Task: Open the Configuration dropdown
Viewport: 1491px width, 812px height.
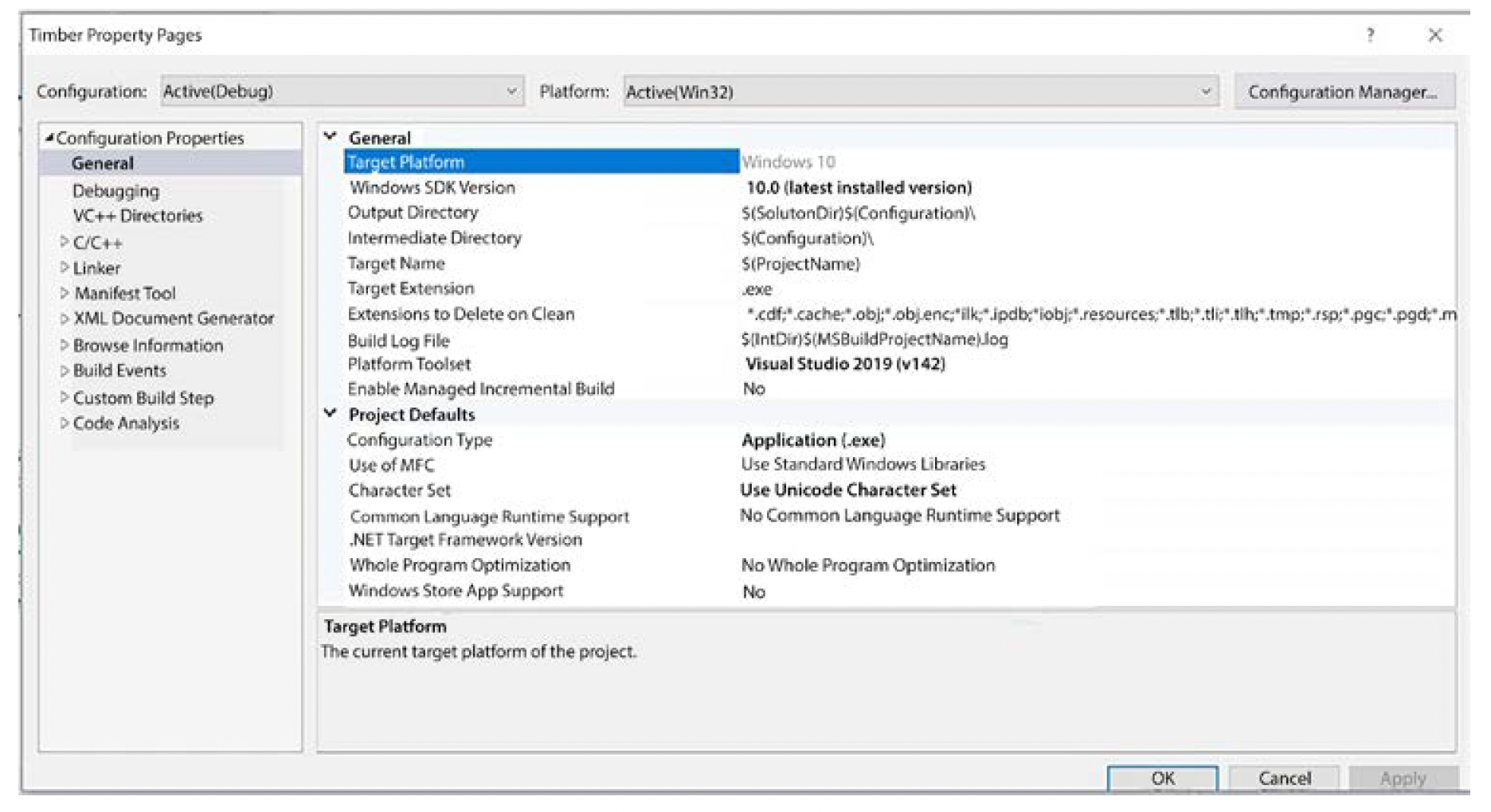Action: point(342,92)
